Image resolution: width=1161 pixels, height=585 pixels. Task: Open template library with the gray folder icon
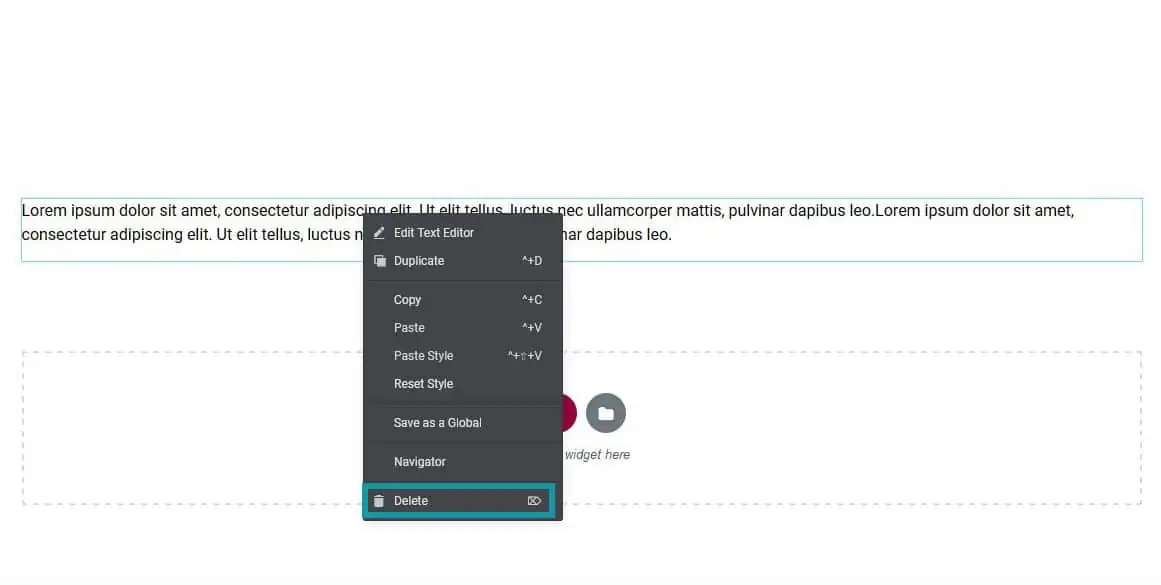pos(606,413)
